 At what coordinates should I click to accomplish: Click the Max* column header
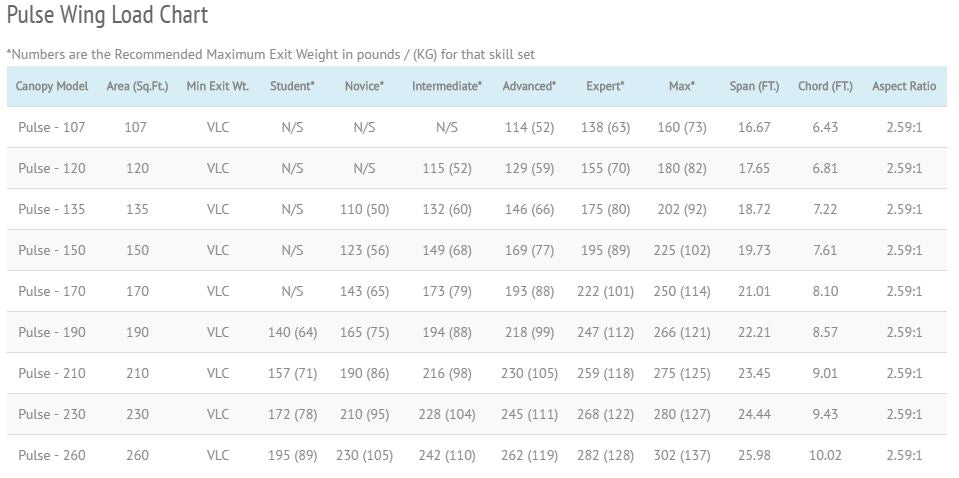(682, 86)
